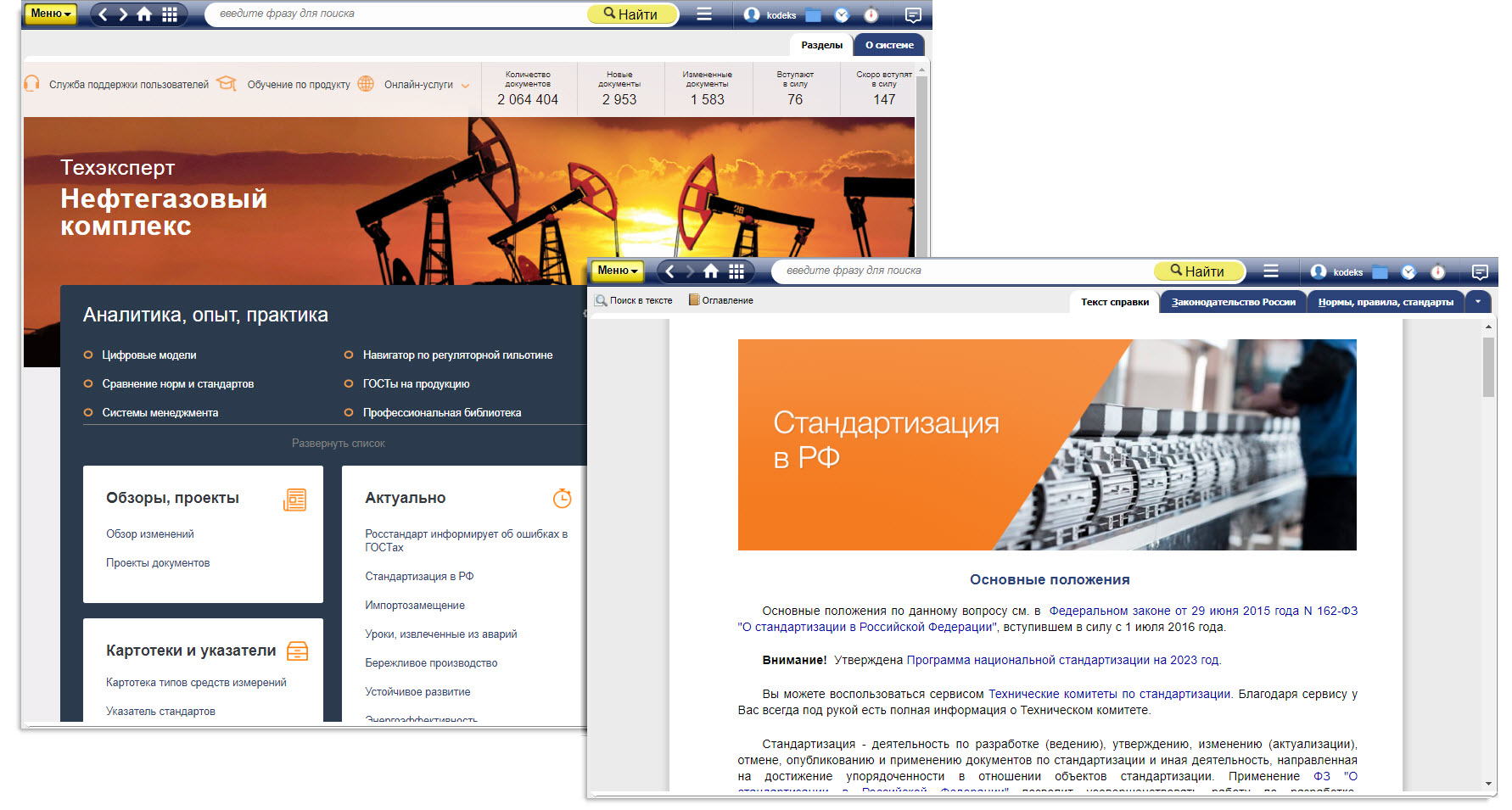The width and height of the screenshot is (1512, 810).
Task: Open Вступают в силу counter 76
Action: click(795, 88)
